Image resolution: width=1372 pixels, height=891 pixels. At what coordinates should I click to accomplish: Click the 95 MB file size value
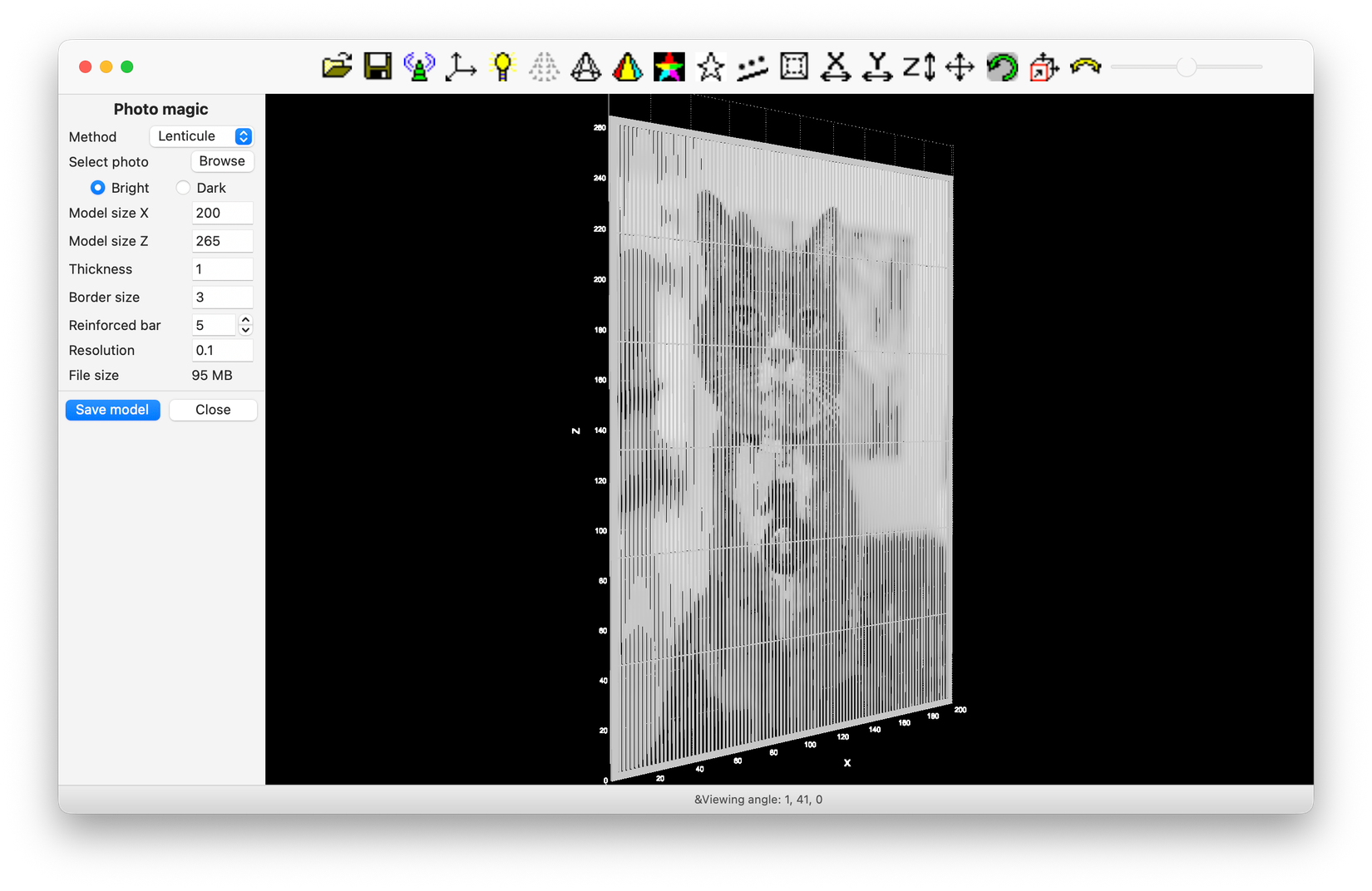212,376
